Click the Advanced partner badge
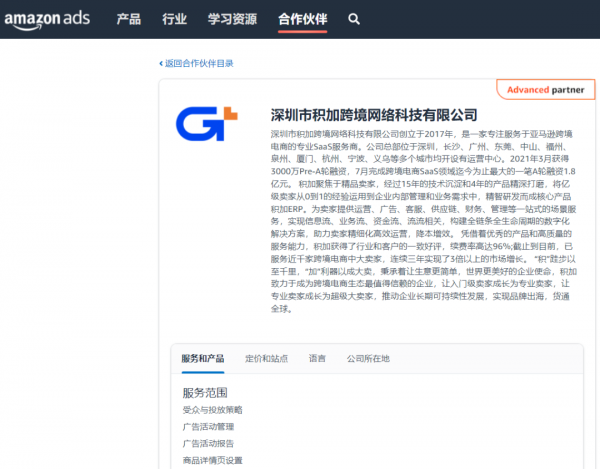600x469 pixels. pos(546,90)
